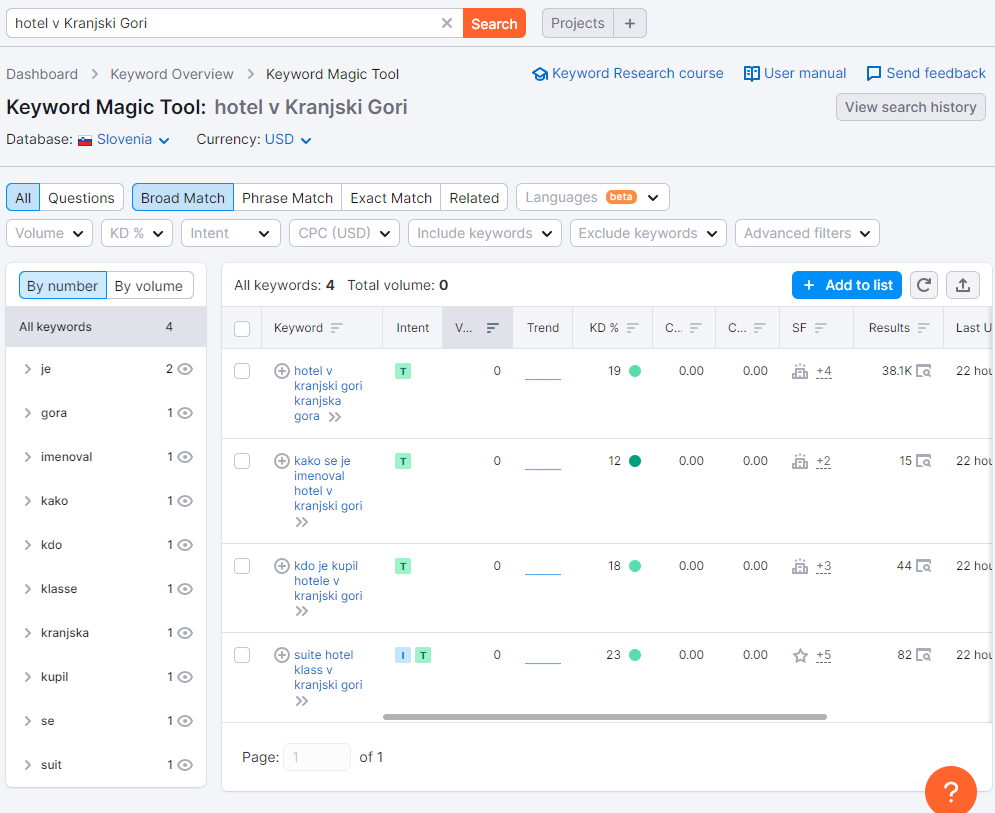Click SERP feature icon in KD 19 row
This screenshot has height=813, width=995.
pos(800,371)
